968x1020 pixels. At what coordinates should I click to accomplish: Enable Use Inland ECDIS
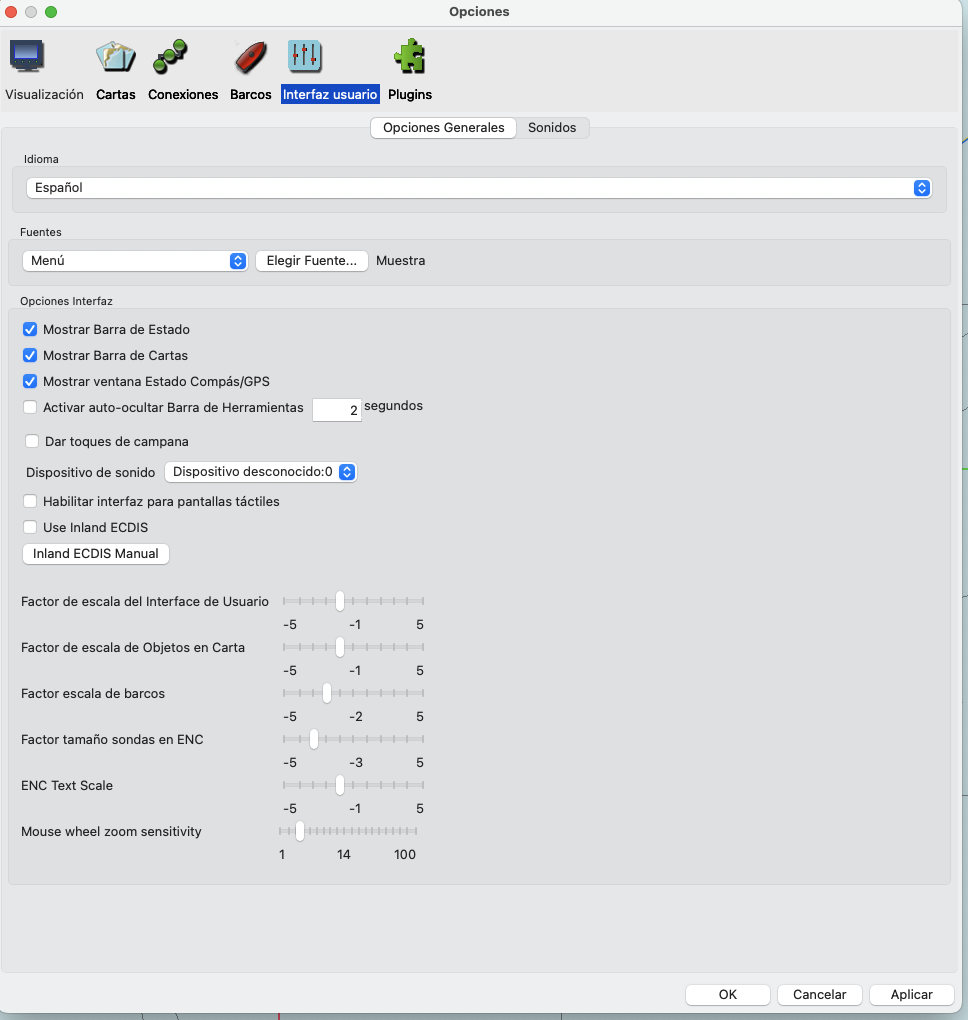click(29, 527)
